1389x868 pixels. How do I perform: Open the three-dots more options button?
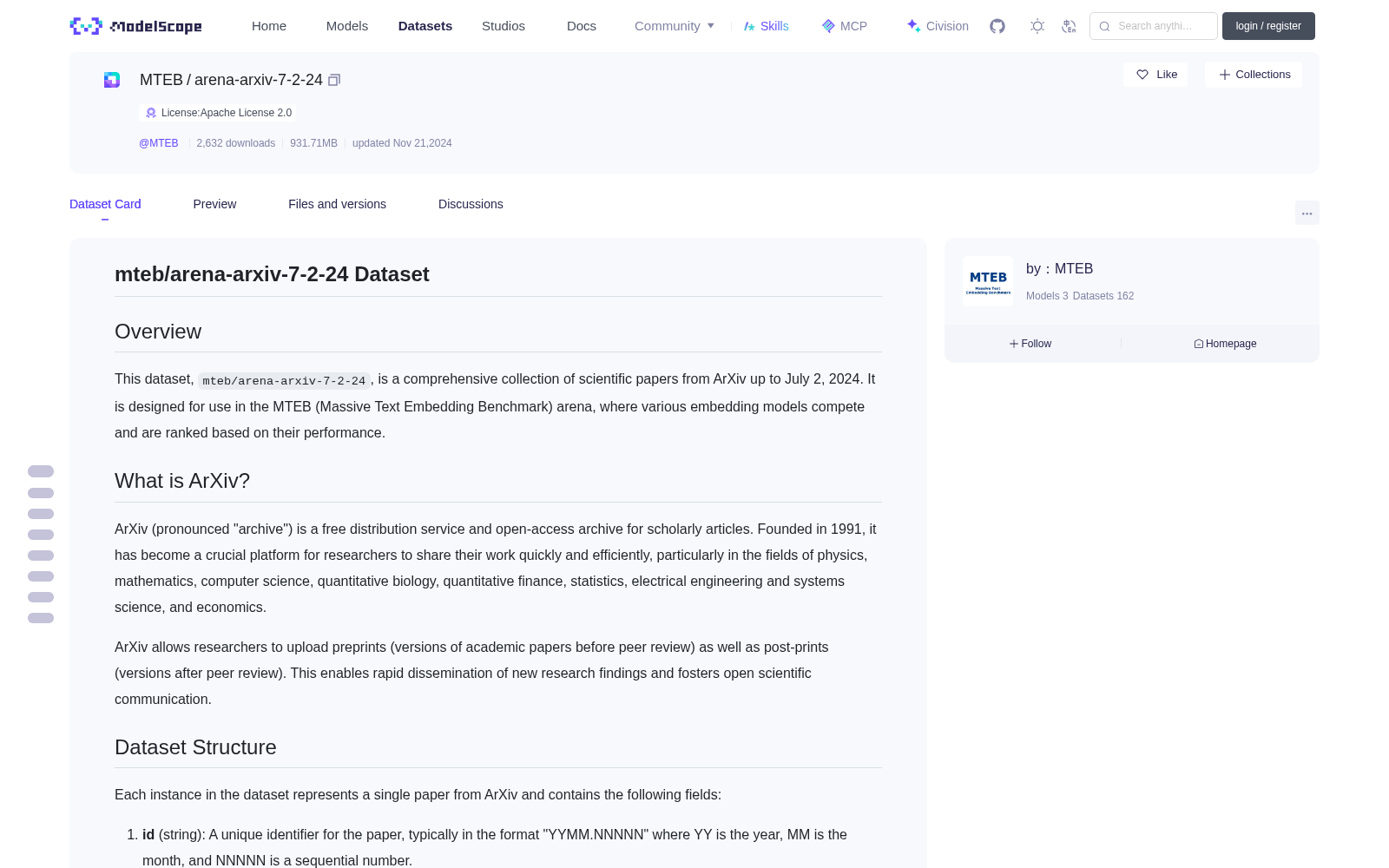tap(1307, 214)
